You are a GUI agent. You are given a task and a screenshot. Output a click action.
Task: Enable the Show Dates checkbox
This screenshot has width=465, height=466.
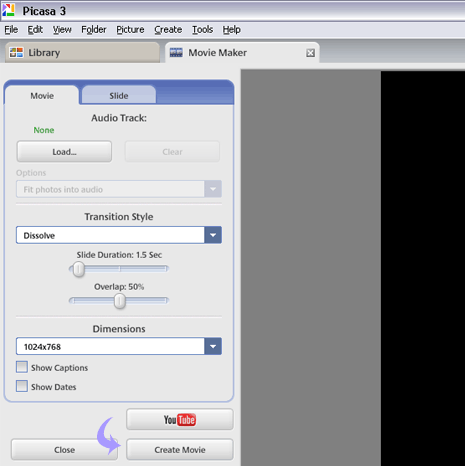(22, 386)
